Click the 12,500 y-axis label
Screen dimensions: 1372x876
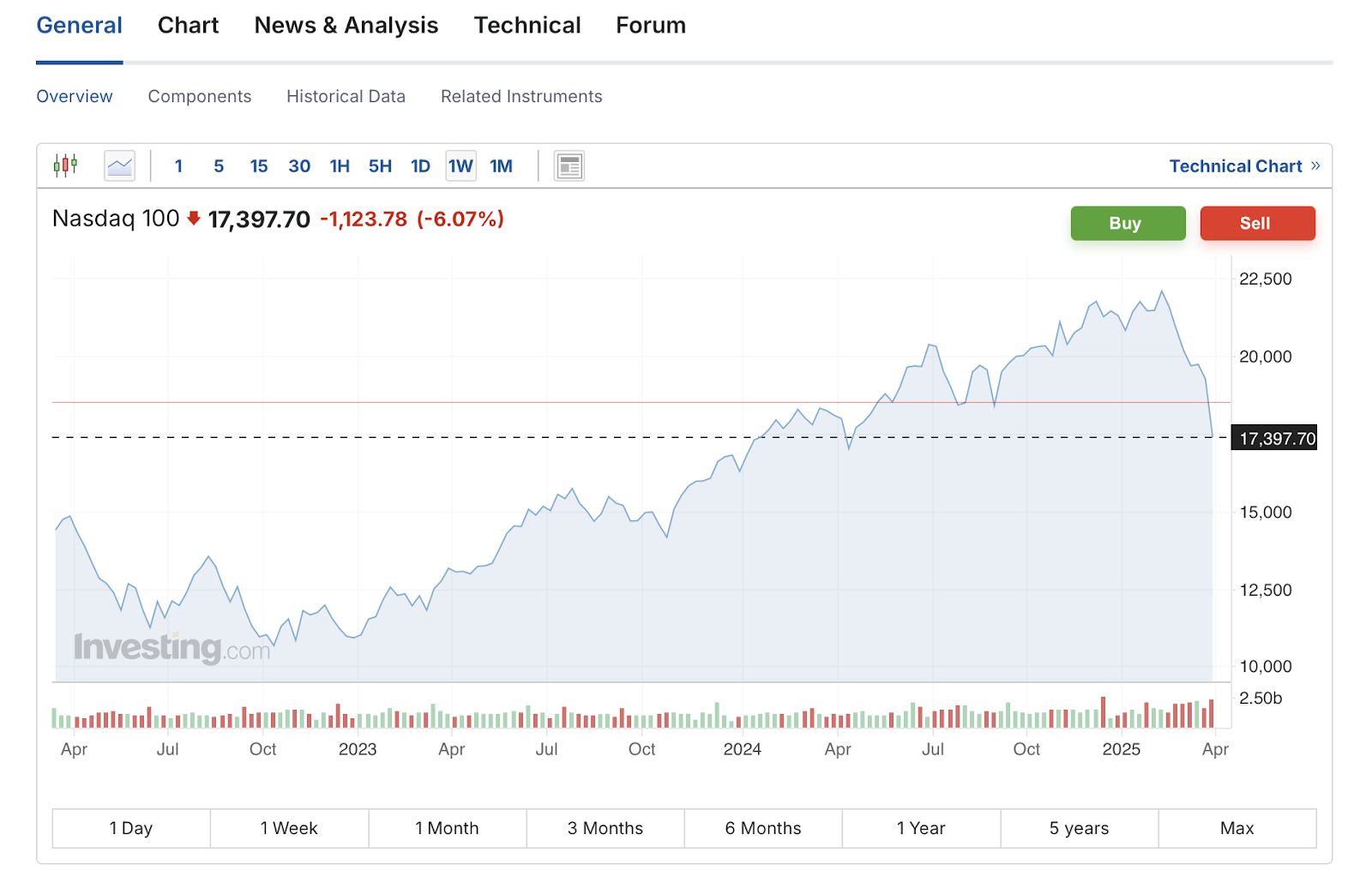(1266, 590)
